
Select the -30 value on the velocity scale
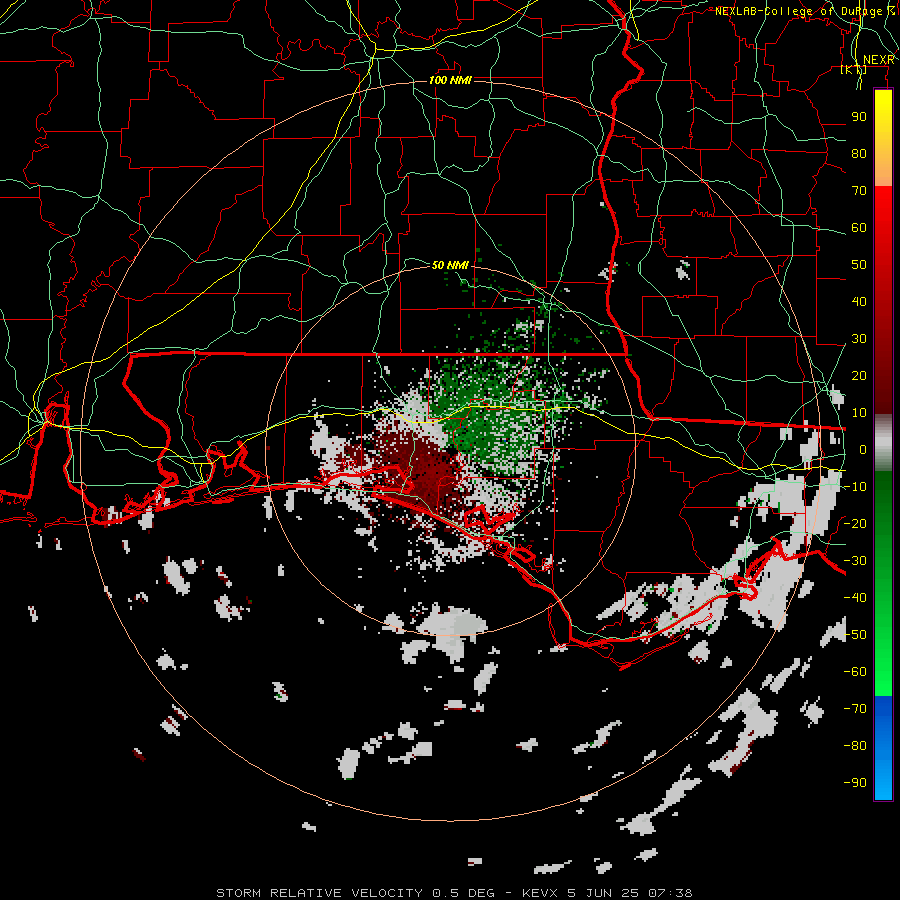click(855, 561)
